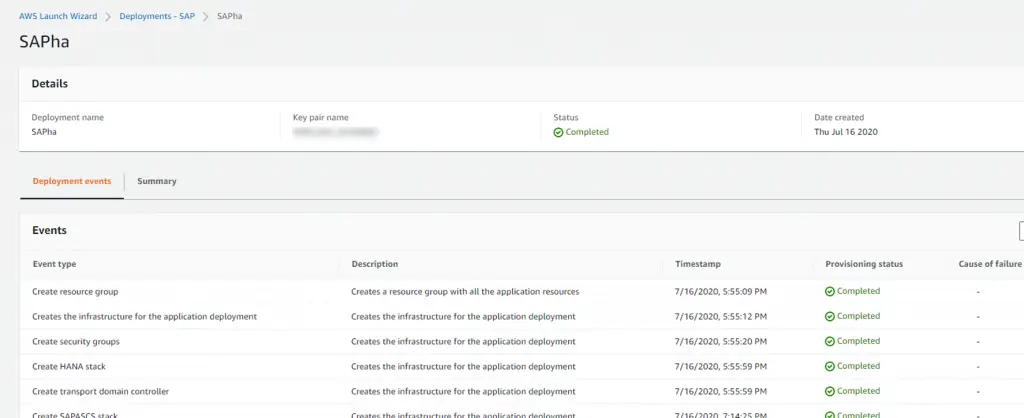Click the Completed icon for Create resource group
The image size is (1024, 418).
(x=830, y=292)
